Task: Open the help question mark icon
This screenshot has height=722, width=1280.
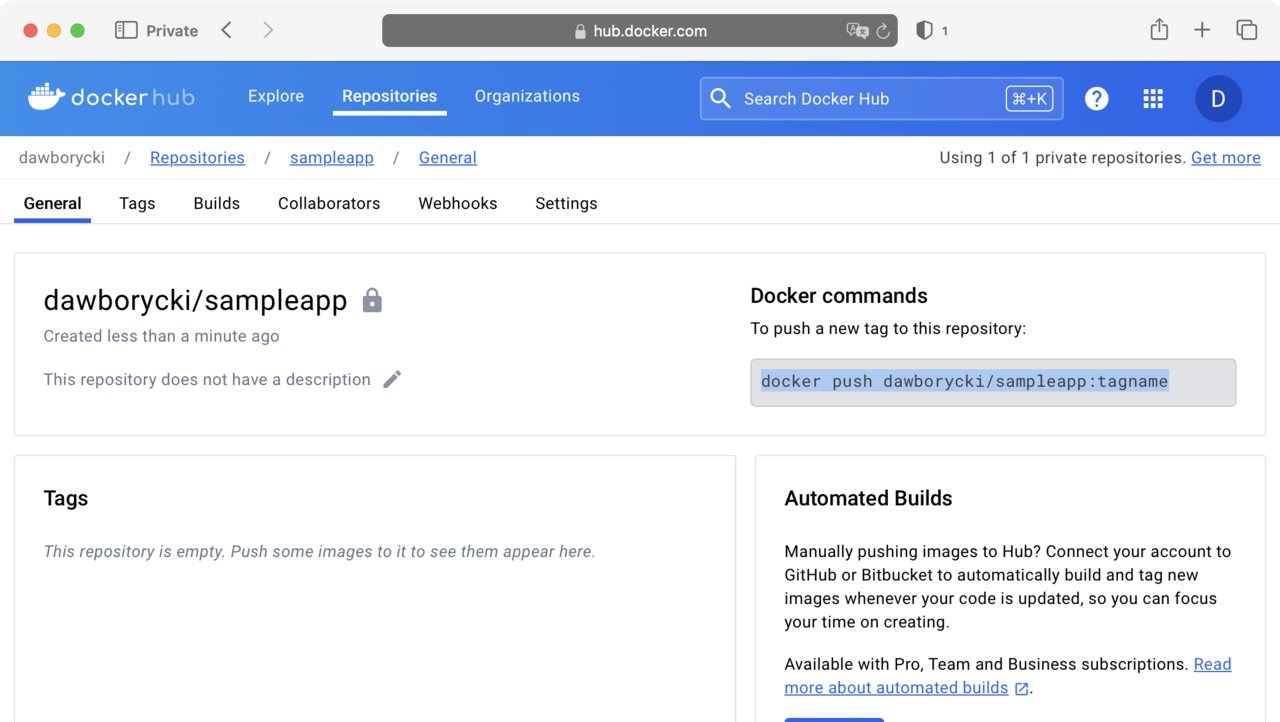Action: 1096,98
